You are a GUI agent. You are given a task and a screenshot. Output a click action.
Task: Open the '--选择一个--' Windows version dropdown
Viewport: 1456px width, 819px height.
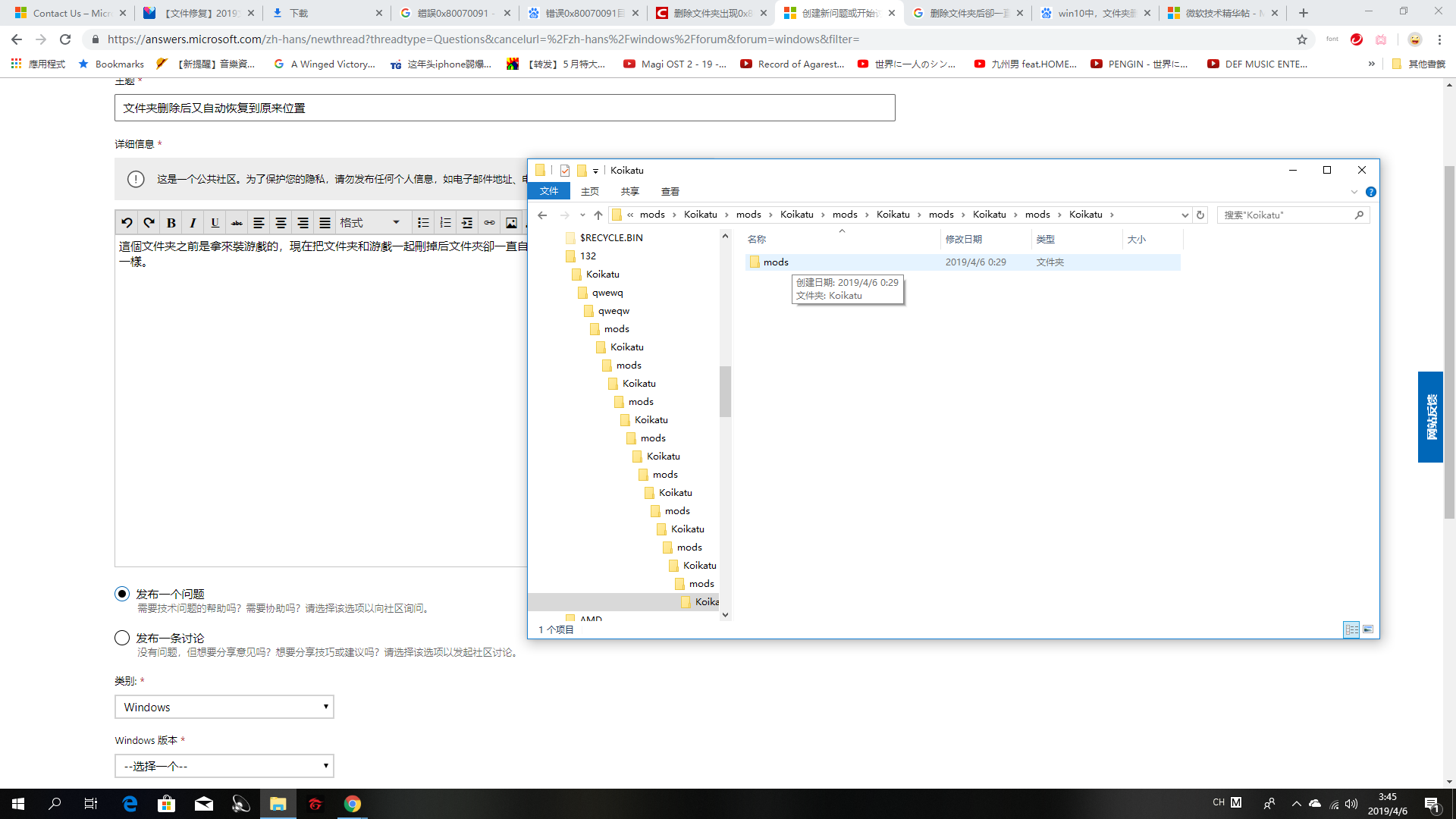point(224,766)
